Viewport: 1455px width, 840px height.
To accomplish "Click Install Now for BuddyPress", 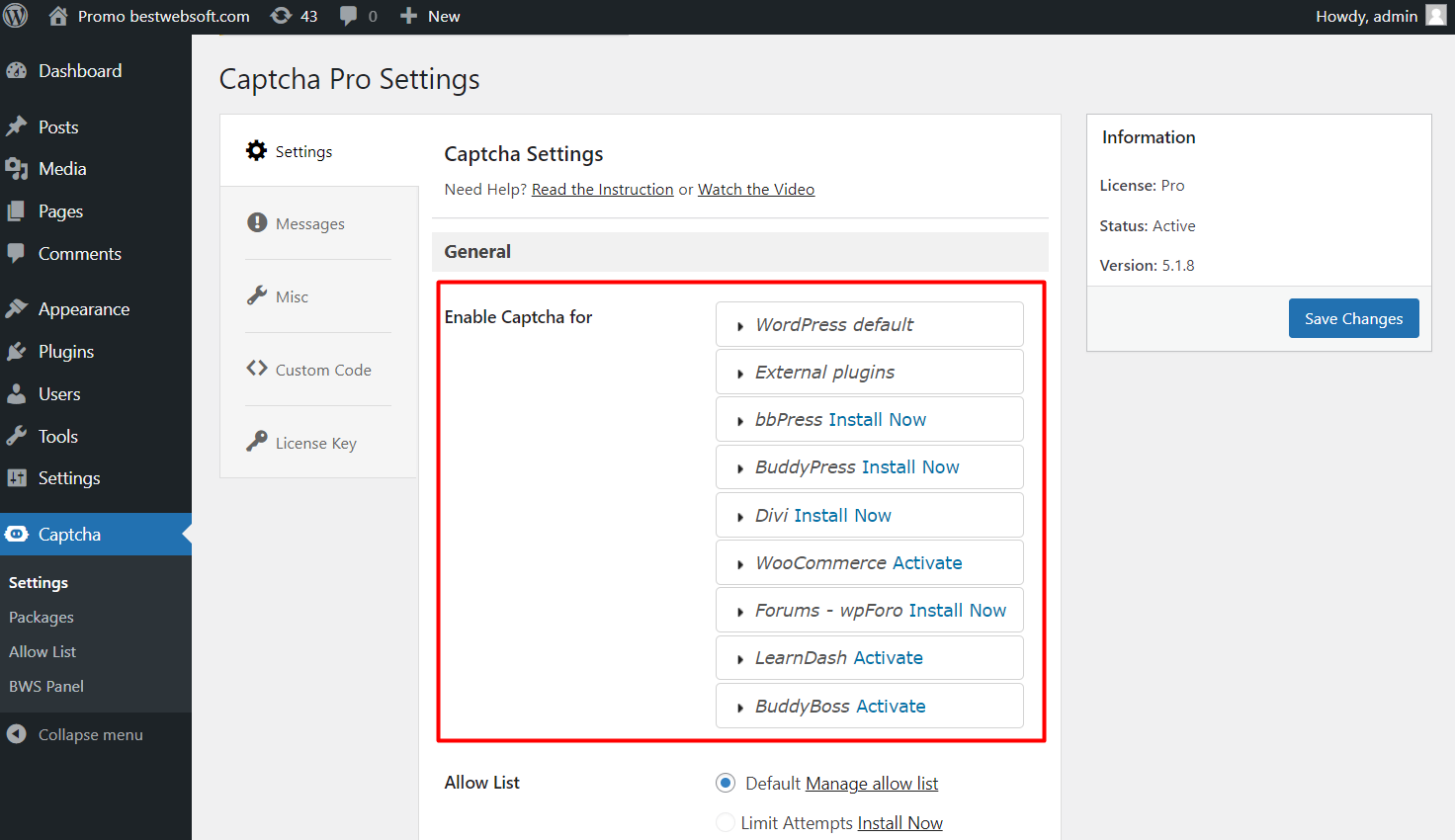I will pyautogui.click(x=910, y=466).
